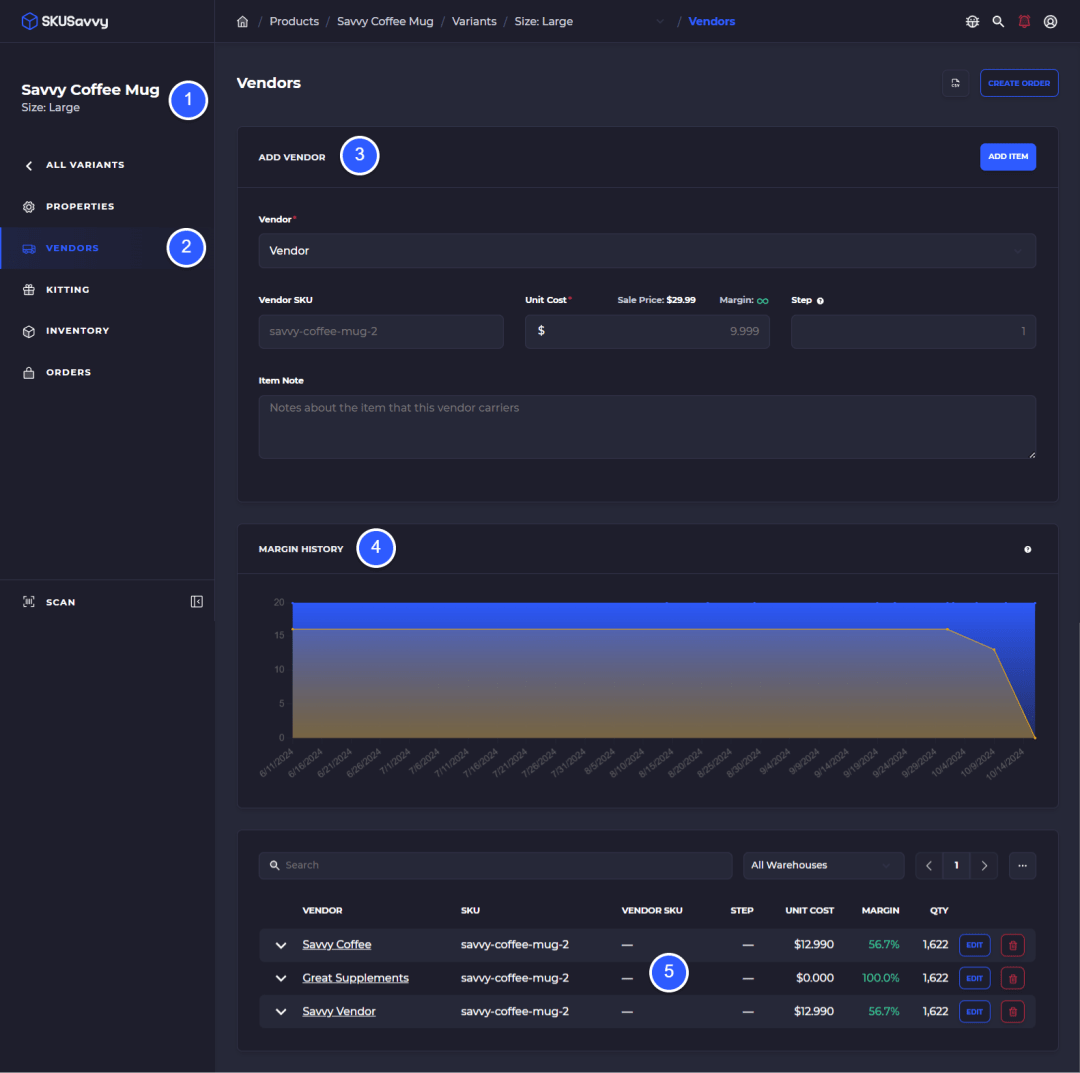Screen dimensions: 1080x1073
Task: Click the Add Item button
Action: coord(1007,157)
